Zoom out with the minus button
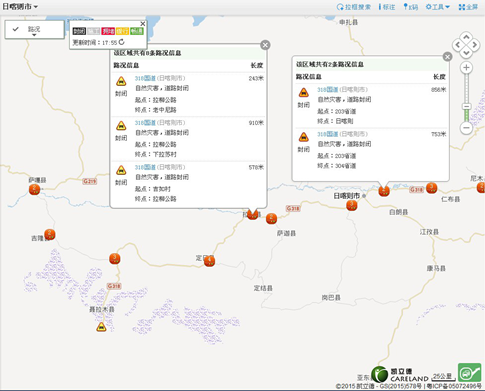Viewport: 485px width, 391px height. (466, 127)
